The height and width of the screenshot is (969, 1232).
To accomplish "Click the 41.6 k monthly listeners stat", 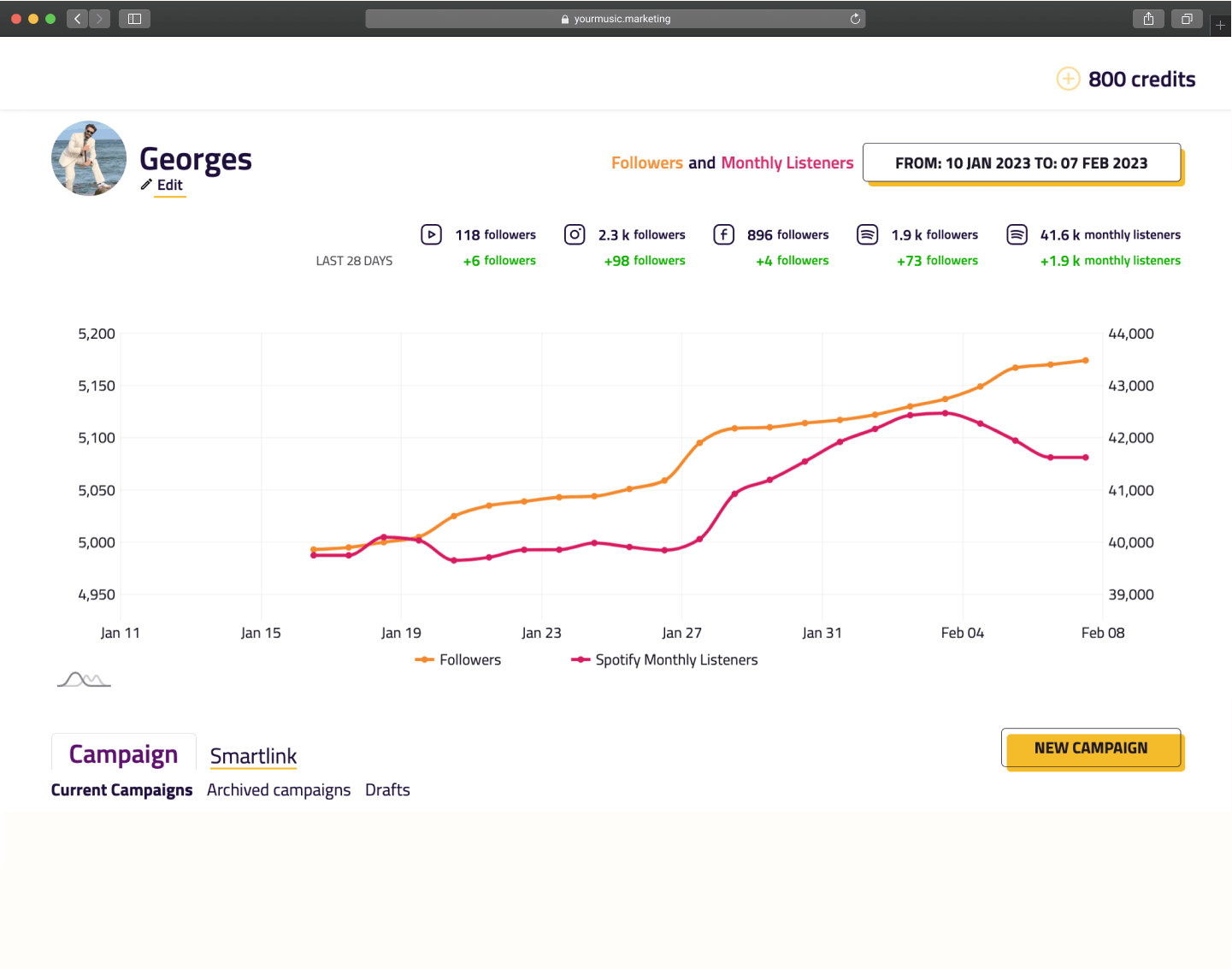I will point(1110,234).
